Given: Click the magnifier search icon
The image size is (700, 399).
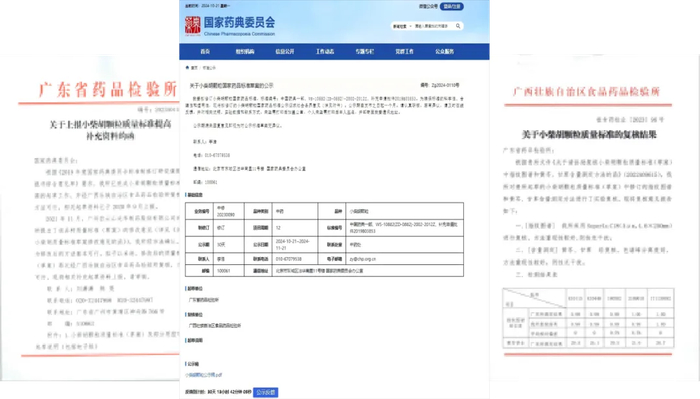Looking at the screenshot, I should [458, 26].
